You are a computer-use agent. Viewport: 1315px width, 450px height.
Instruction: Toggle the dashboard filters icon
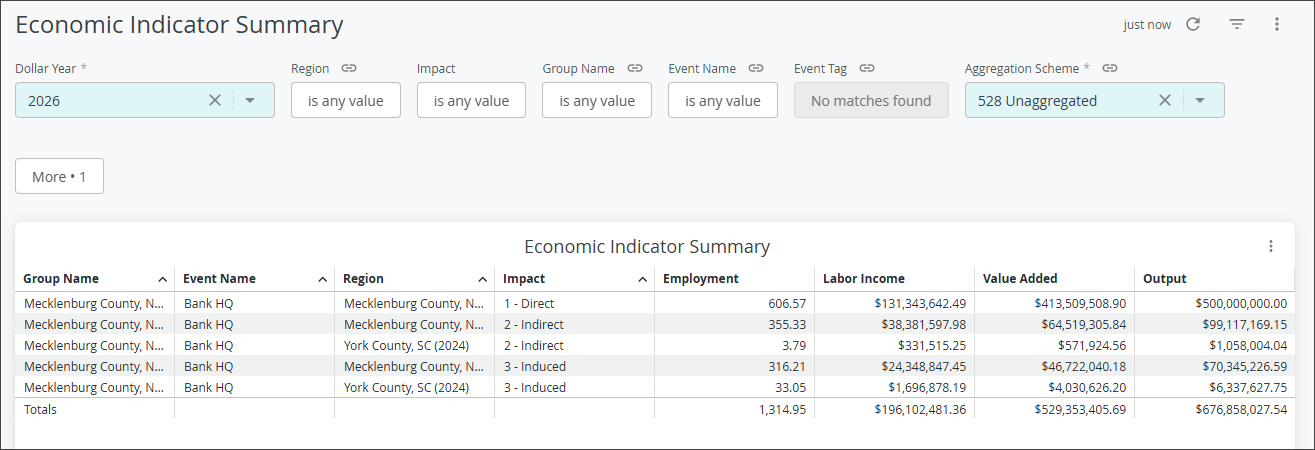pyautogui.click(x=1237, y=24)
